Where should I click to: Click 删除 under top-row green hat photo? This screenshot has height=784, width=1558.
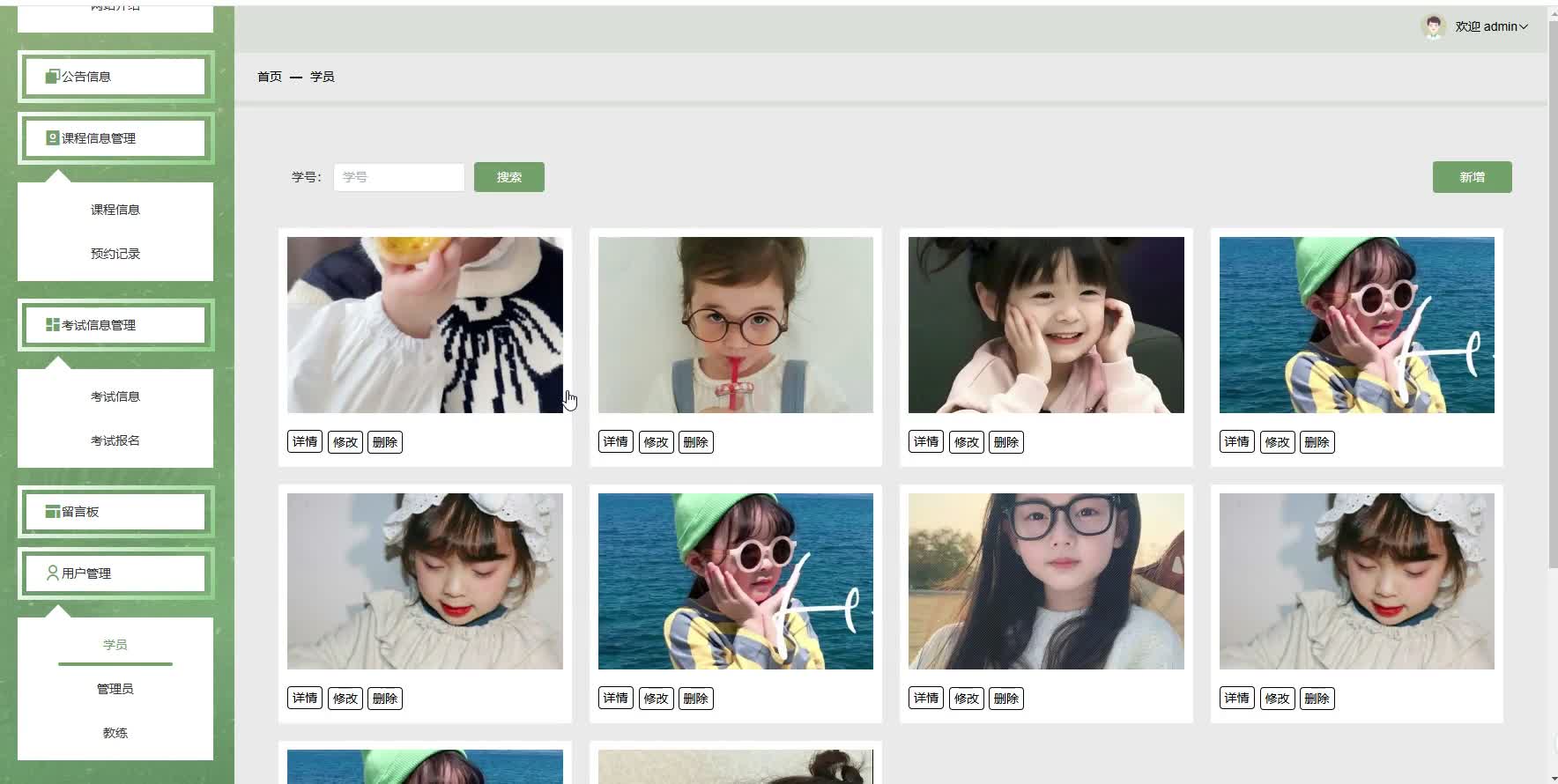[x=1317, y=442]
